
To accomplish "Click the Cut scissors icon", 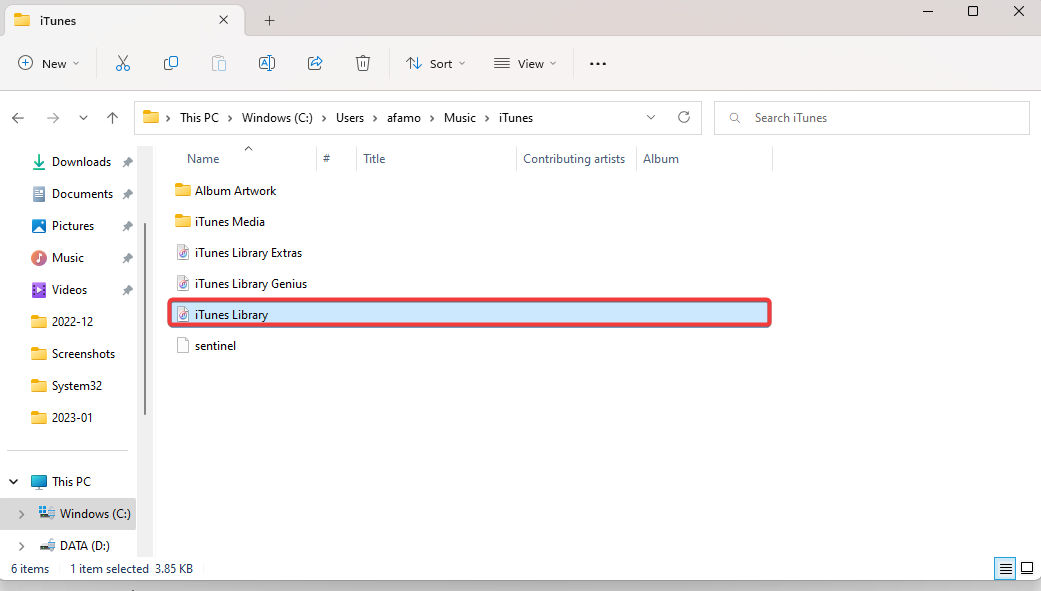I will click(x=123, y=64).
